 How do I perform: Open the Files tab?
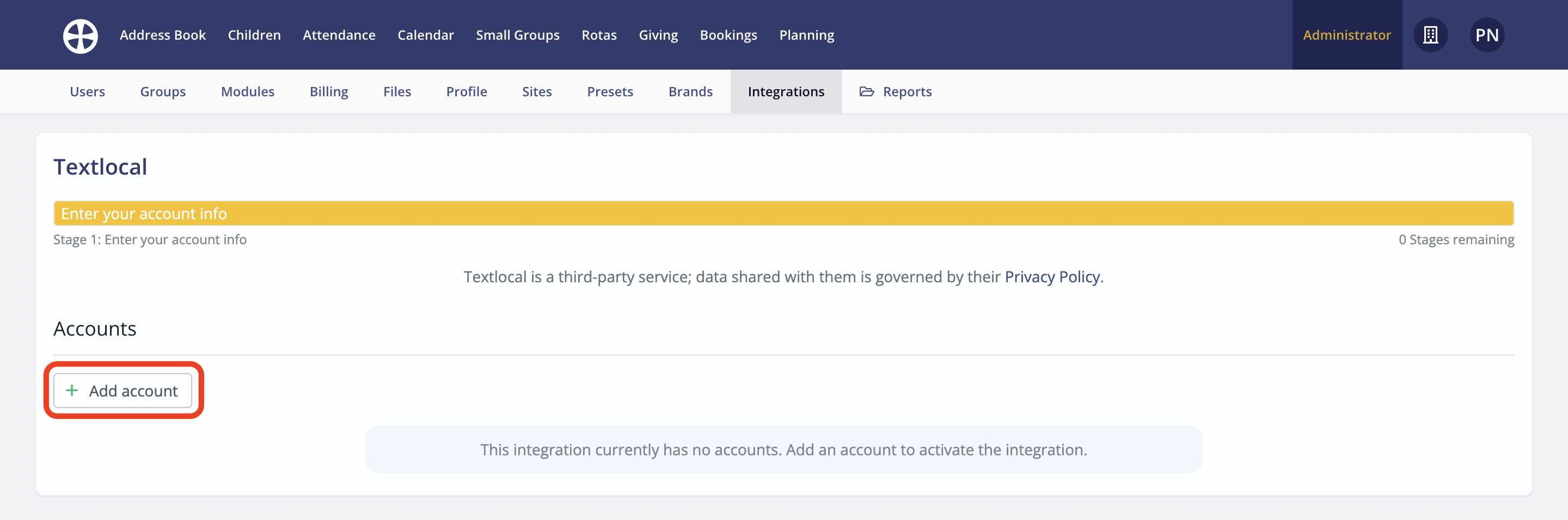(x=397, y=91)
